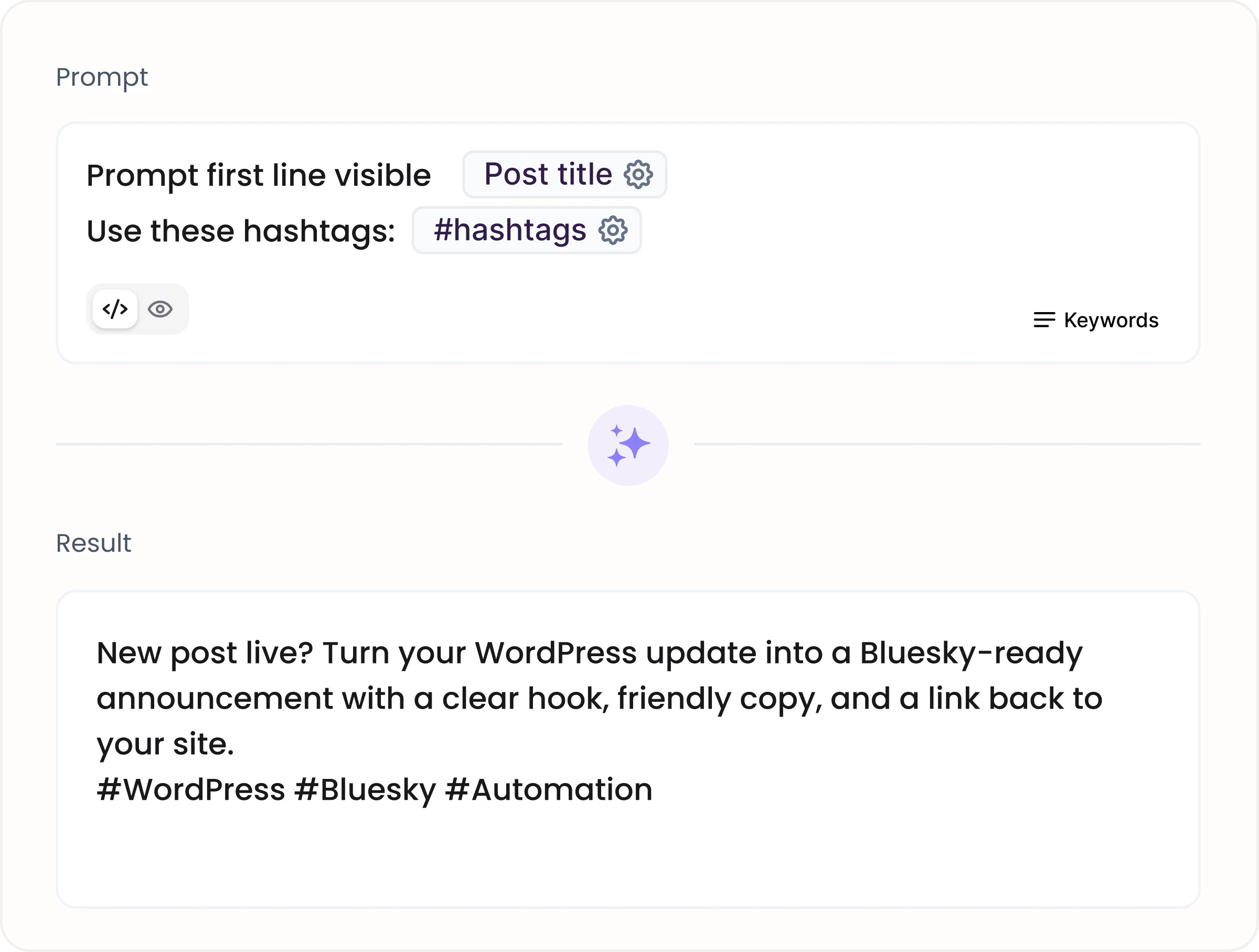The image size is (1259, 952).
Task: Click the #Bluesky hashtag in result
Action: tap(365, 789)
